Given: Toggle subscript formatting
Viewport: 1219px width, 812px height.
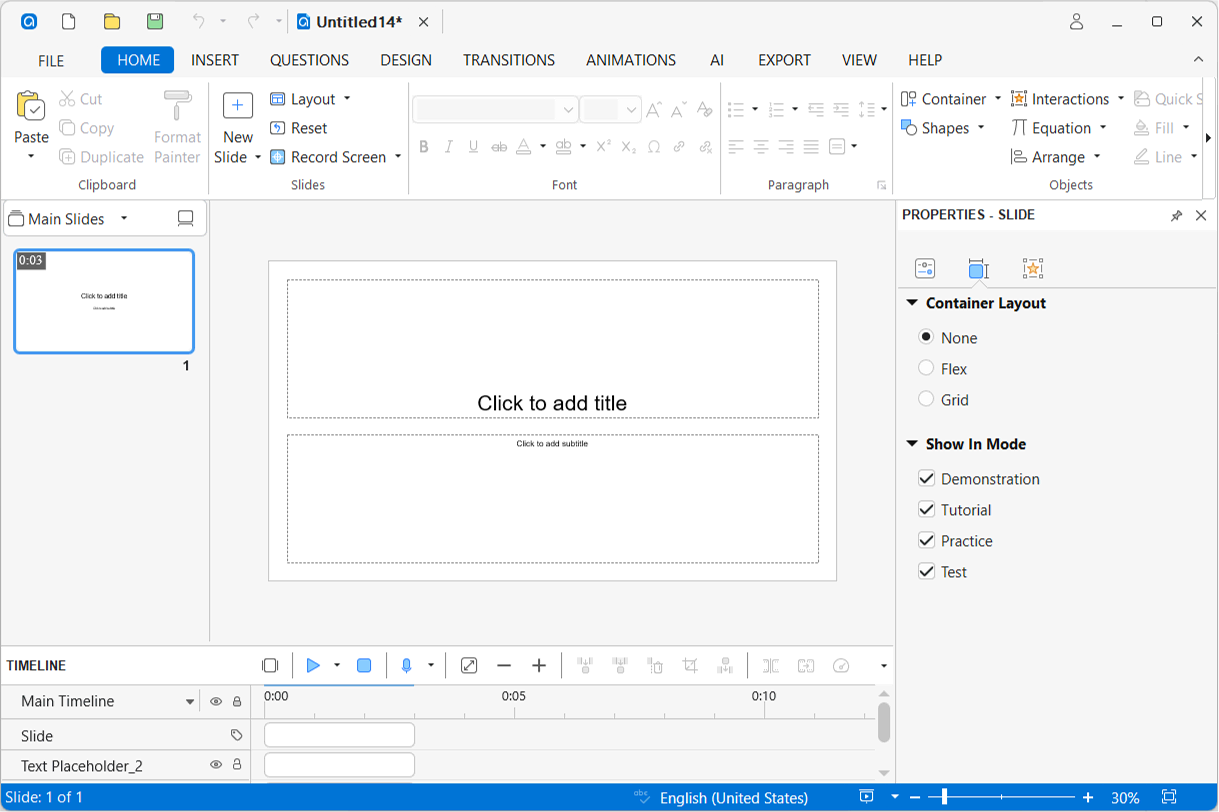Looking at the screenshot, I should 627,146.
